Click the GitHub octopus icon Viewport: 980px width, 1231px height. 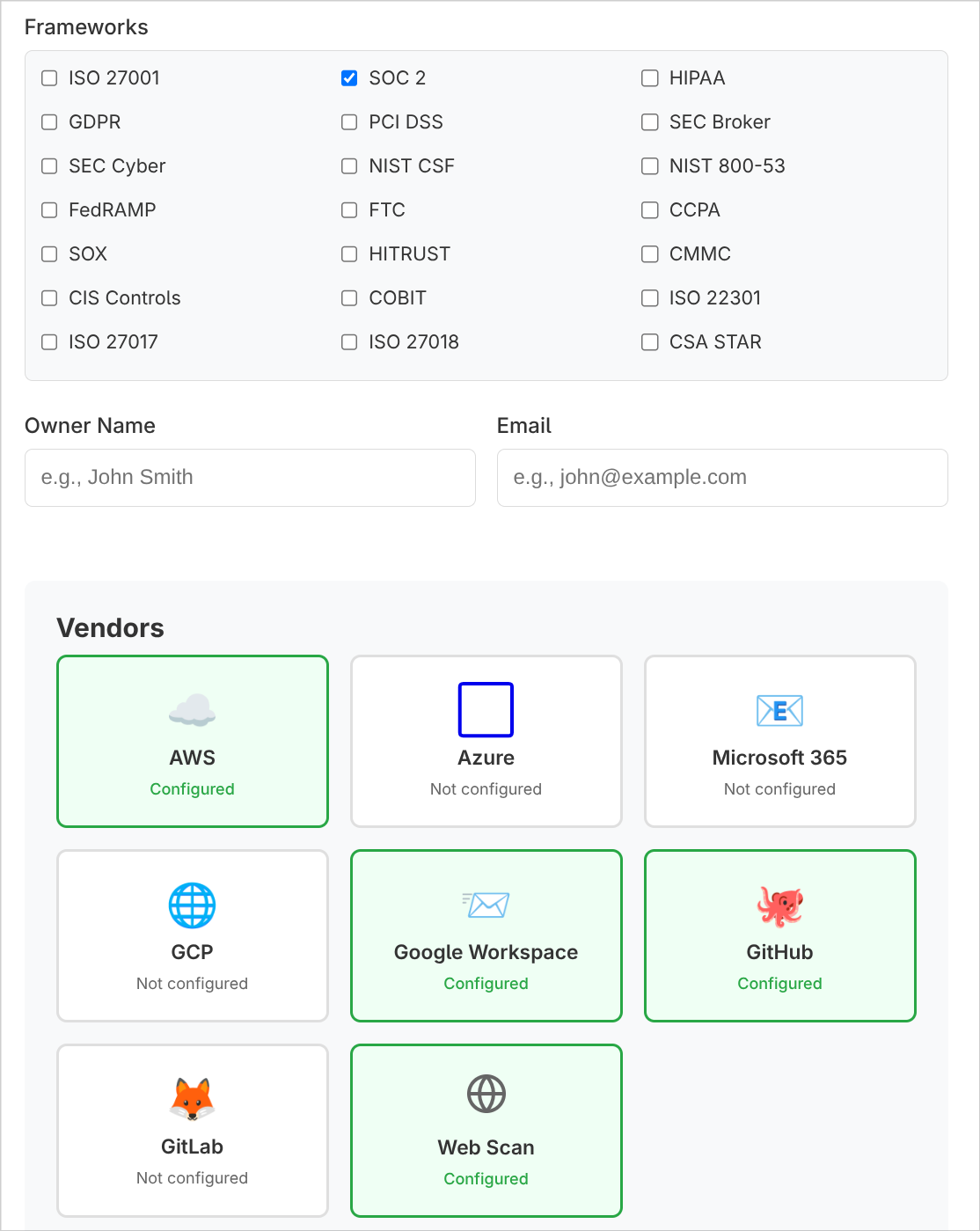pyautogui.click(x=779, y=904)
